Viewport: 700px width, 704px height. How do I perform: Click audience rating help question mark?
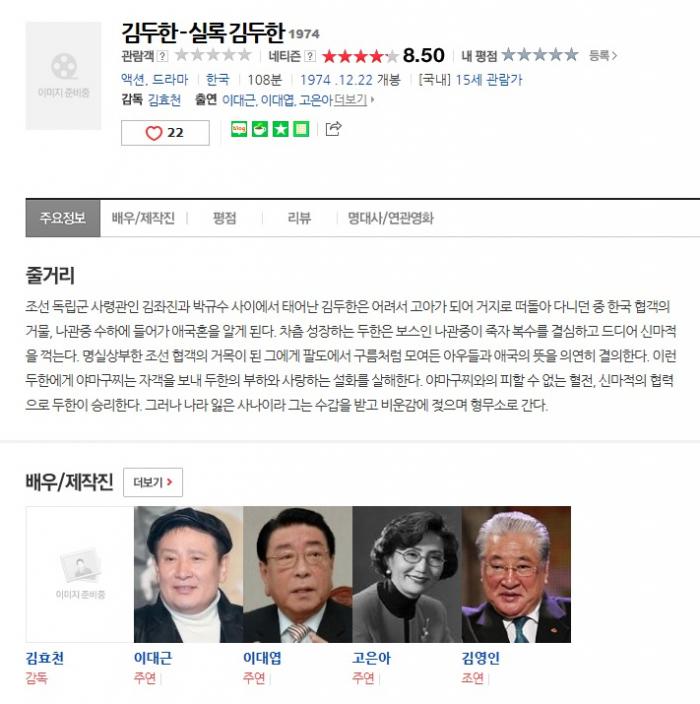pyautogui.click(x=163, y=56)
